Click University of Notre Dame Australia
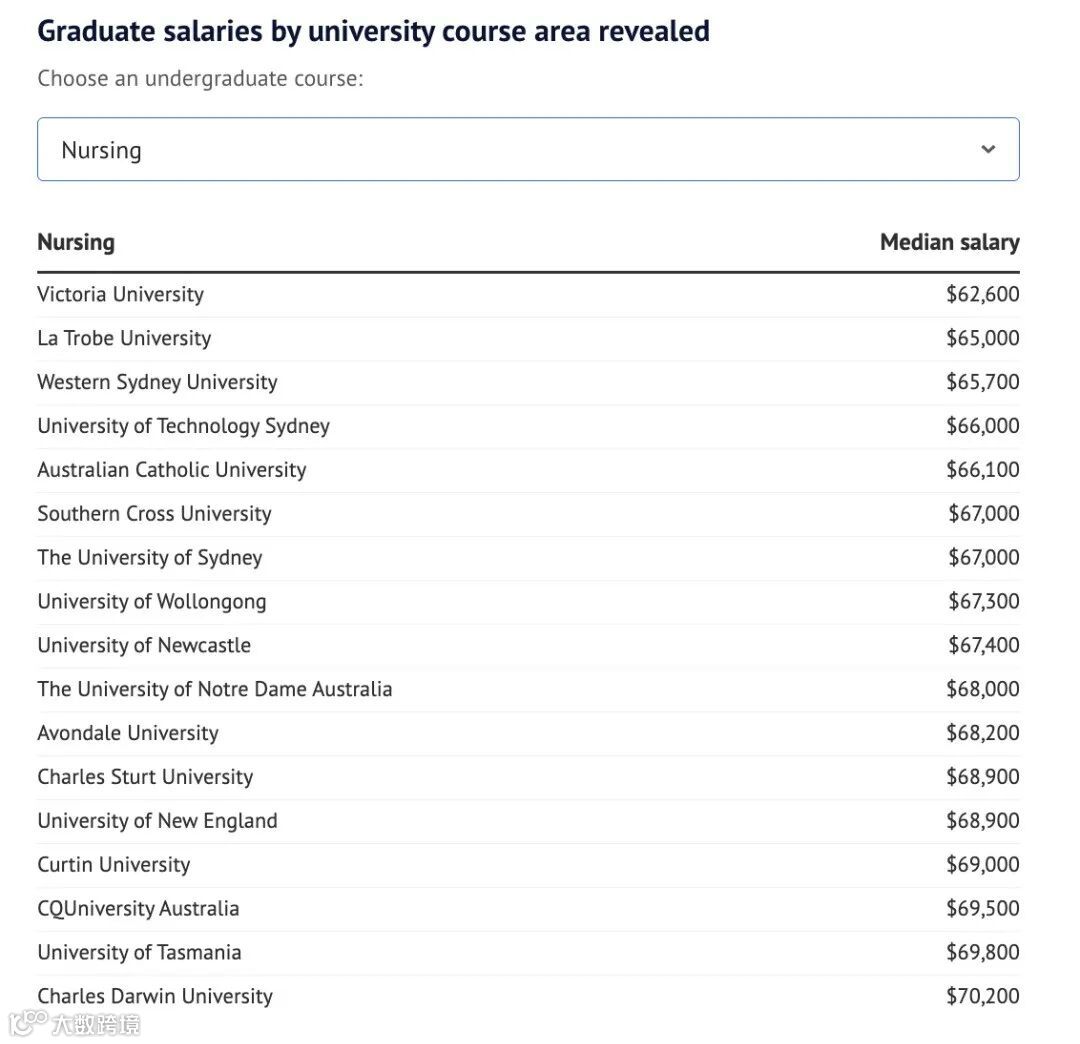Viewport: 1080px width, 1044px height. pos(214,689)
